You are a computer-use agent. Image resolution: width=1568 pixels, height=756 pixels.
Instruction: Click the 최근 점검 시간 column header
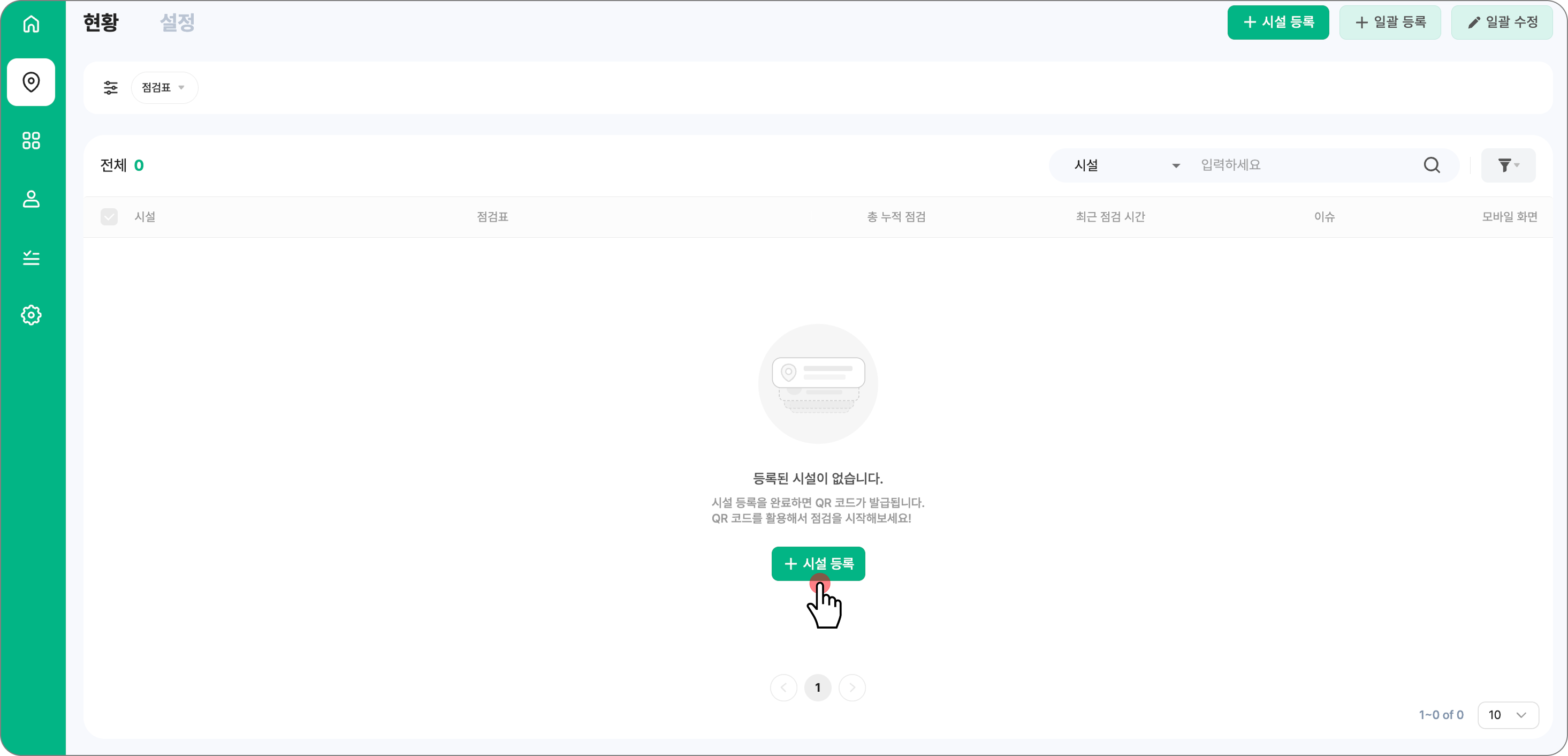1110,217
